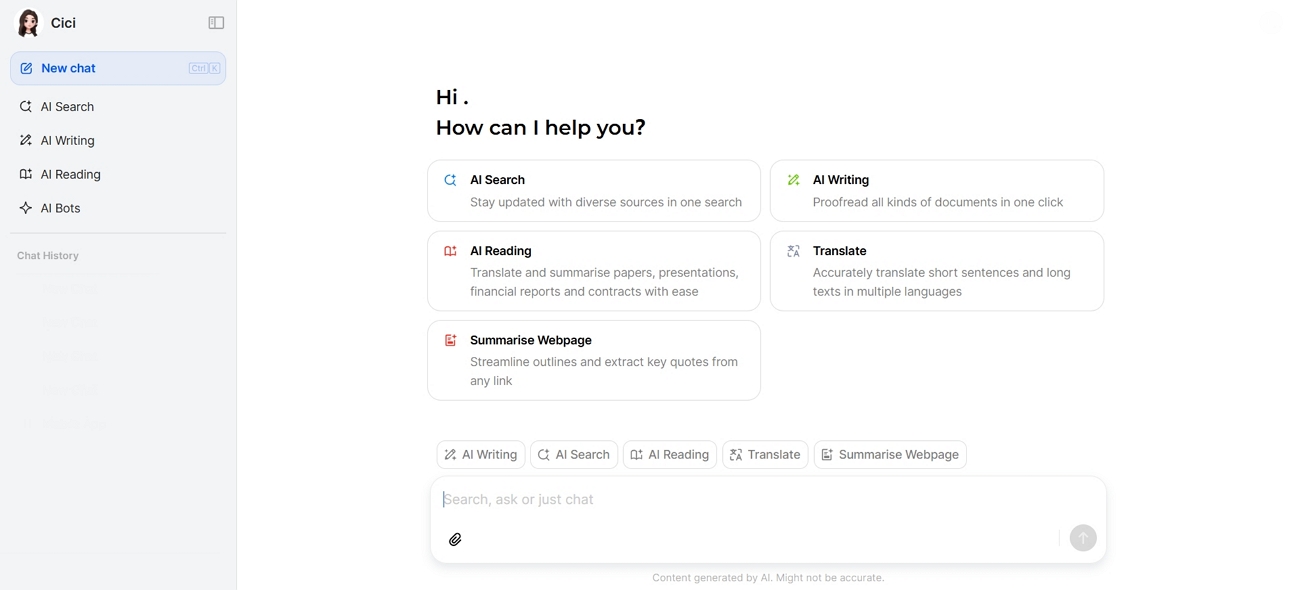The image size is (1300, 590).
Task: Click the AI Reading sidebar book icon
Action: point(26,175)
